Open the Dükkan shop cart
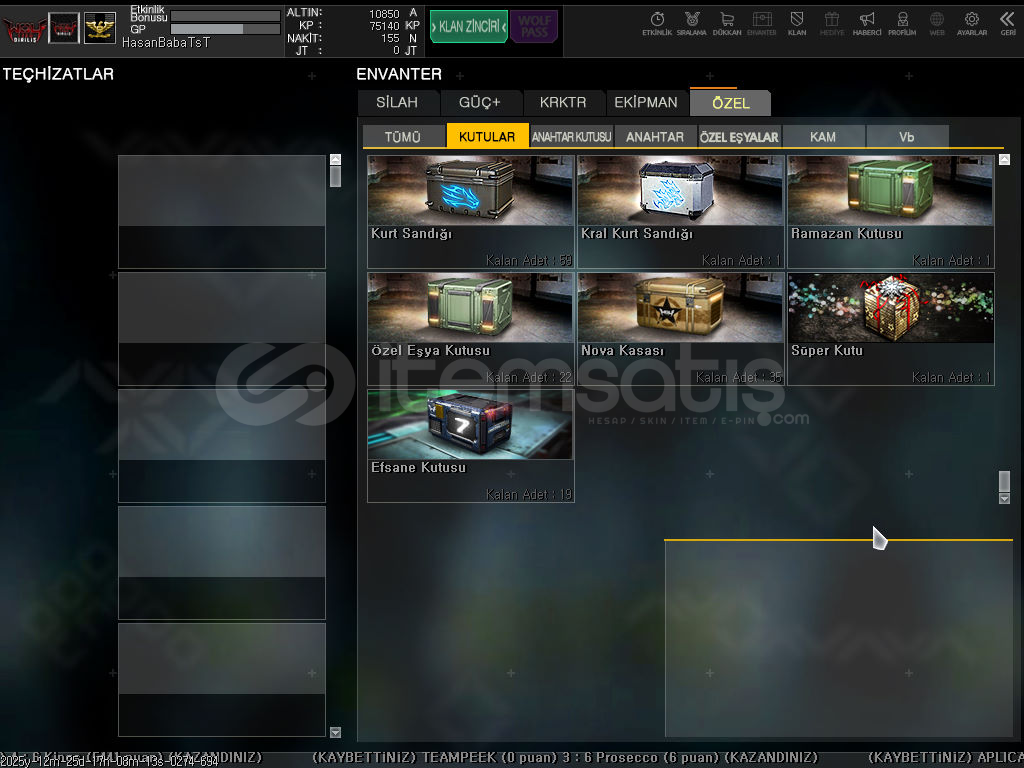This screenshot has width=1024, height=768. (x=727, y=23)
